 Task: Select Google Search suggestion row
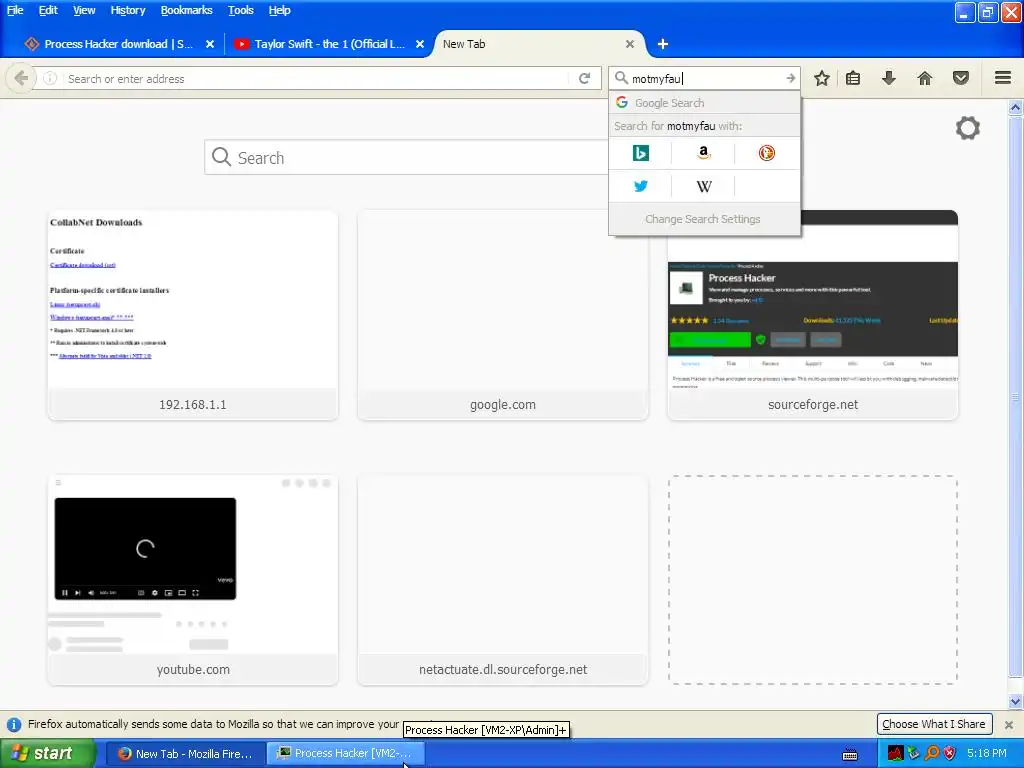coord(704,103)
